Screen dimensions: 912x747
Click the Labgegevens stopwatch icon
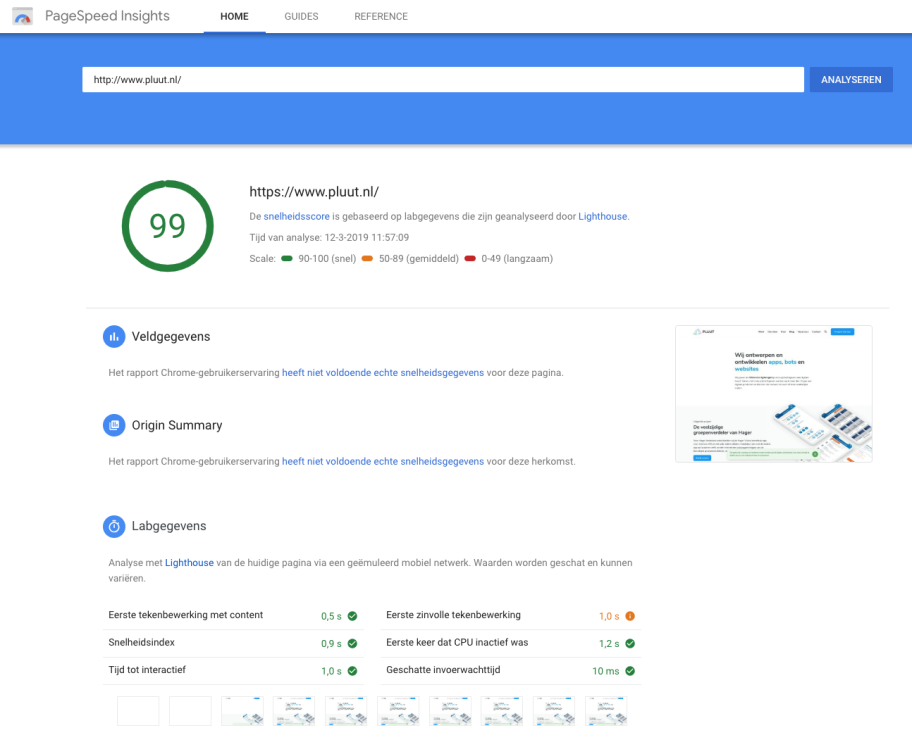(x=114, y=526)
